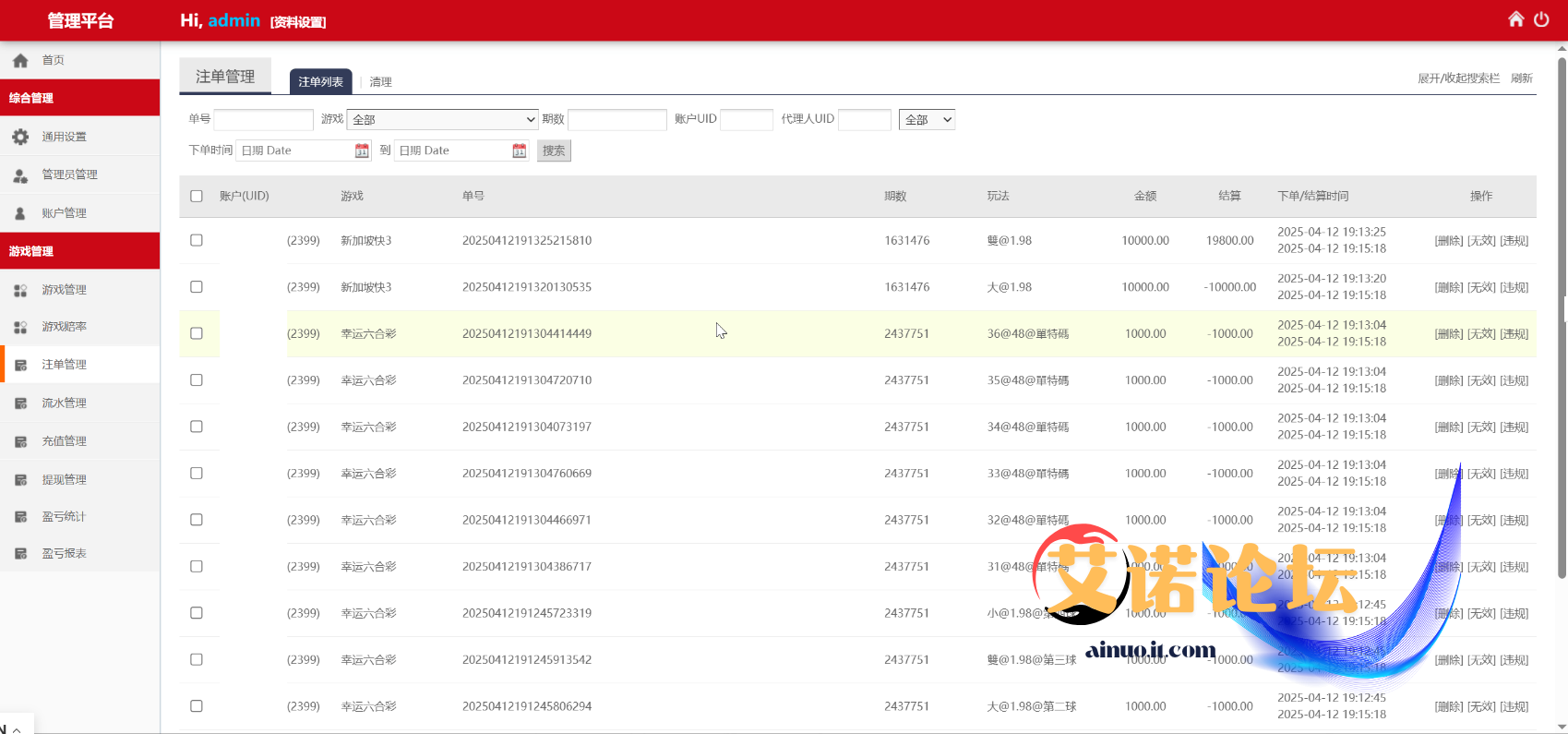Open the 全部 status dropdown after 代理人UID
This screenshot has height=734, width=1568.
click(927, 119)
